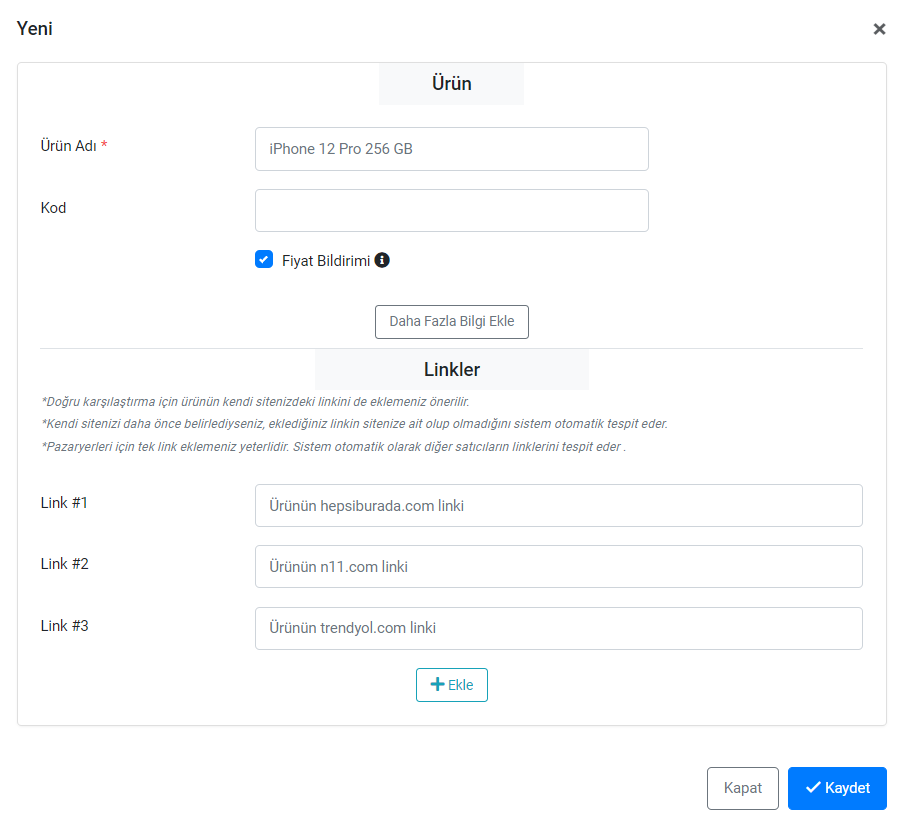Select the hepsiburada.com link field

[x=558, y=506]
